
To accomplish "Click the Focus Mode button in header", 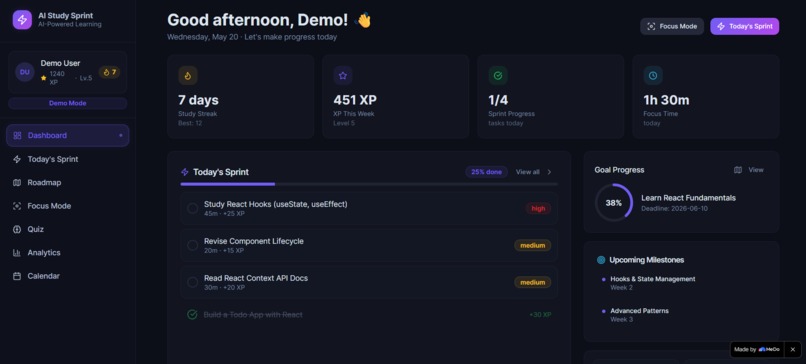I will pos(672,26).
